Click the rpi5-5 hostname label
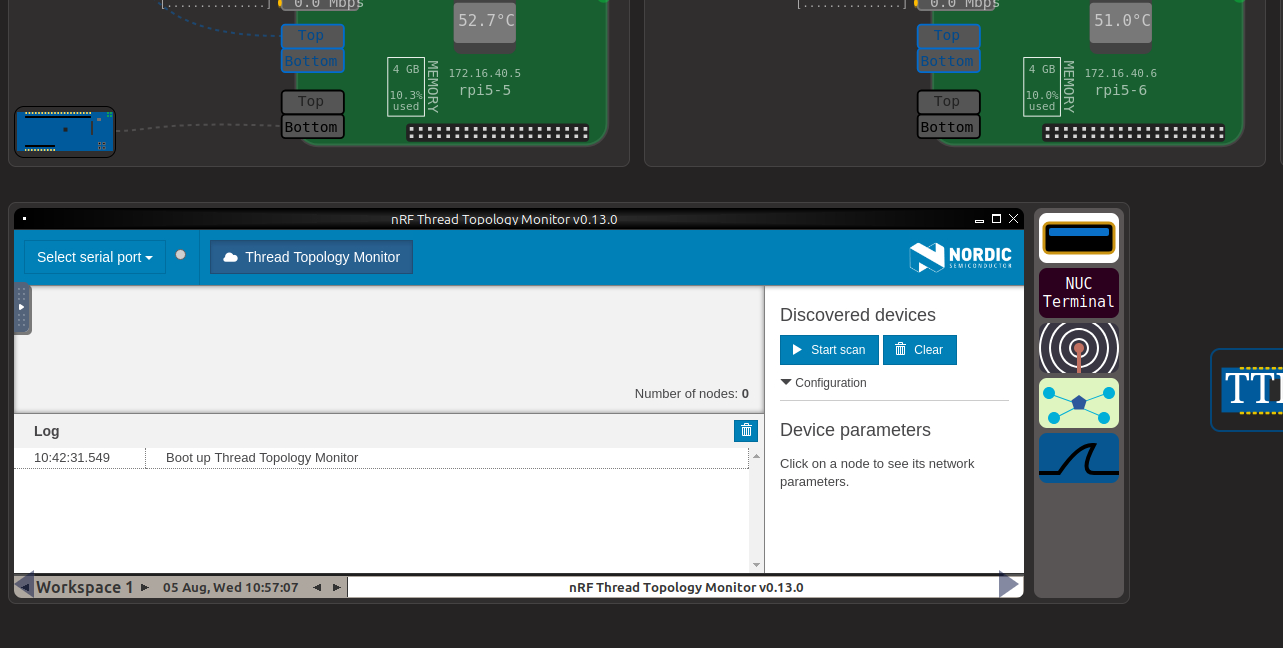The width and height of the screenshot is (1283, 648). click(484, 90)
